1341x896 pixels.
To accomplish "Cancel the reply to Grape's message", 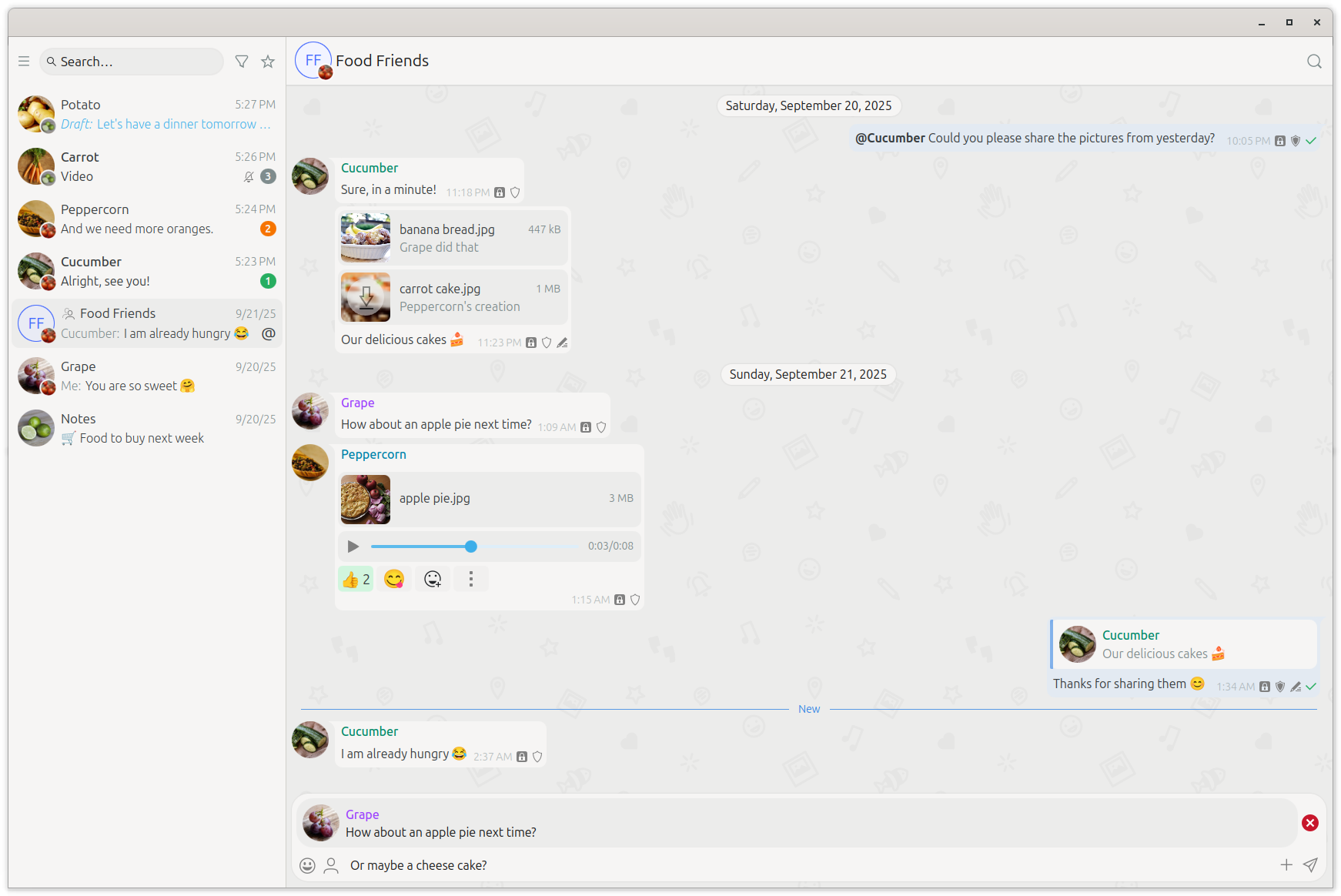I will 1309,823.
